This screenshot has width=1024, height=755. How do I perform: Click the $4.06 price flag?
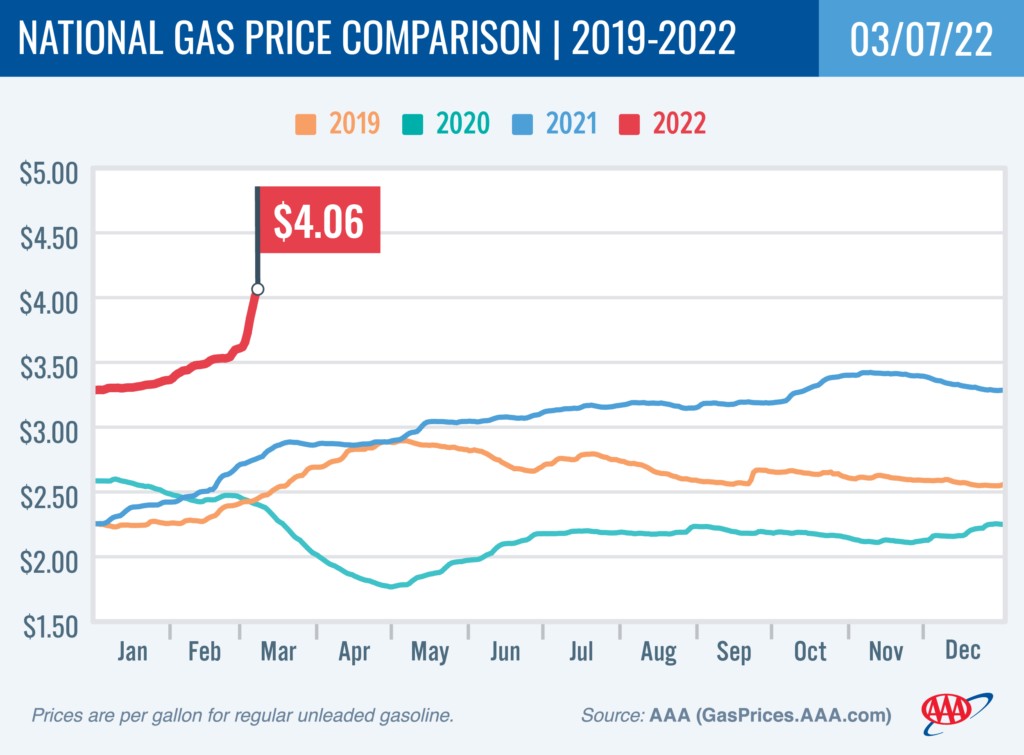320,221
